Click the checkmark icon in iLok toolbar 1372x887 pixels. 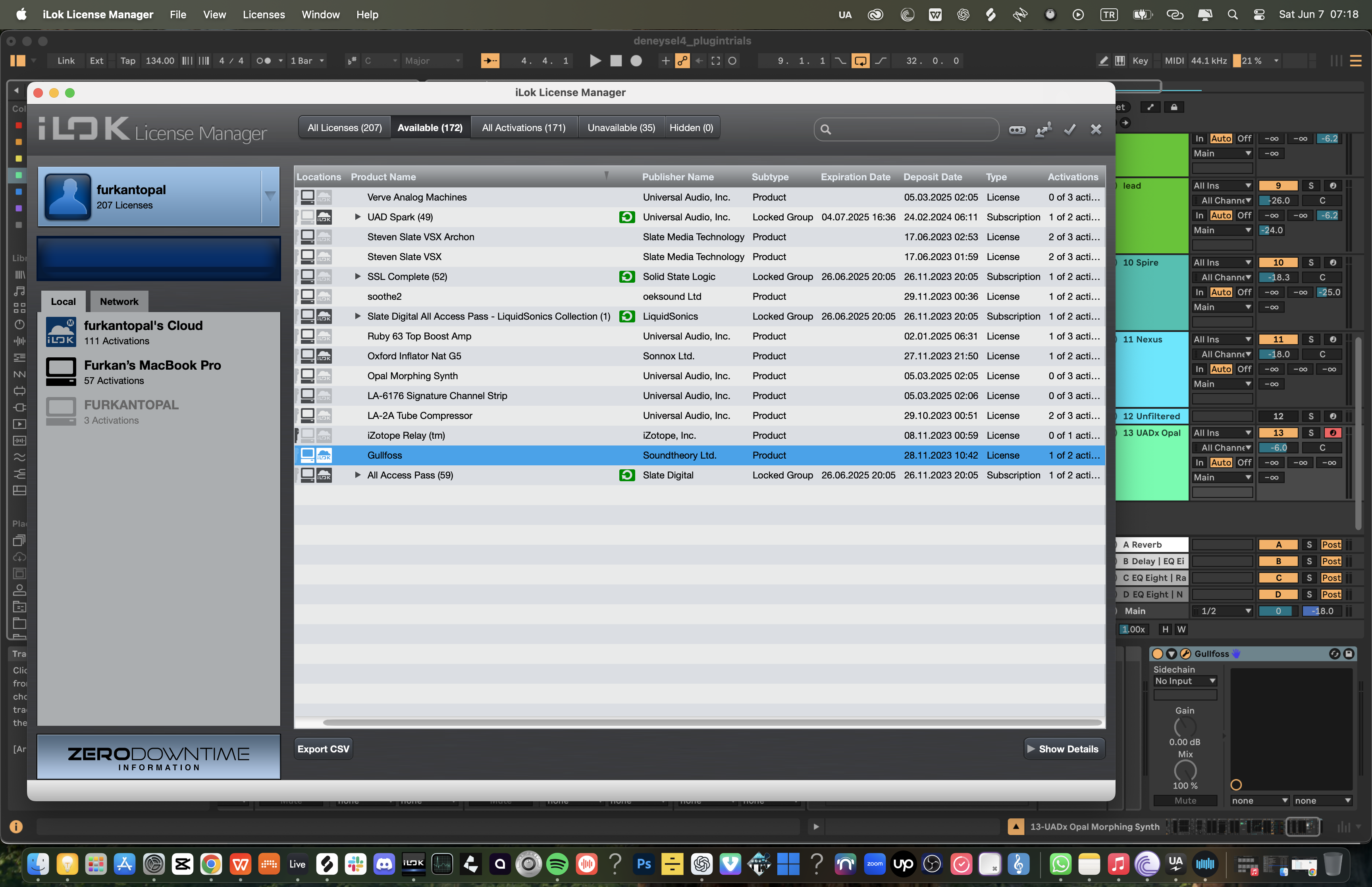tap(1070, 129)
